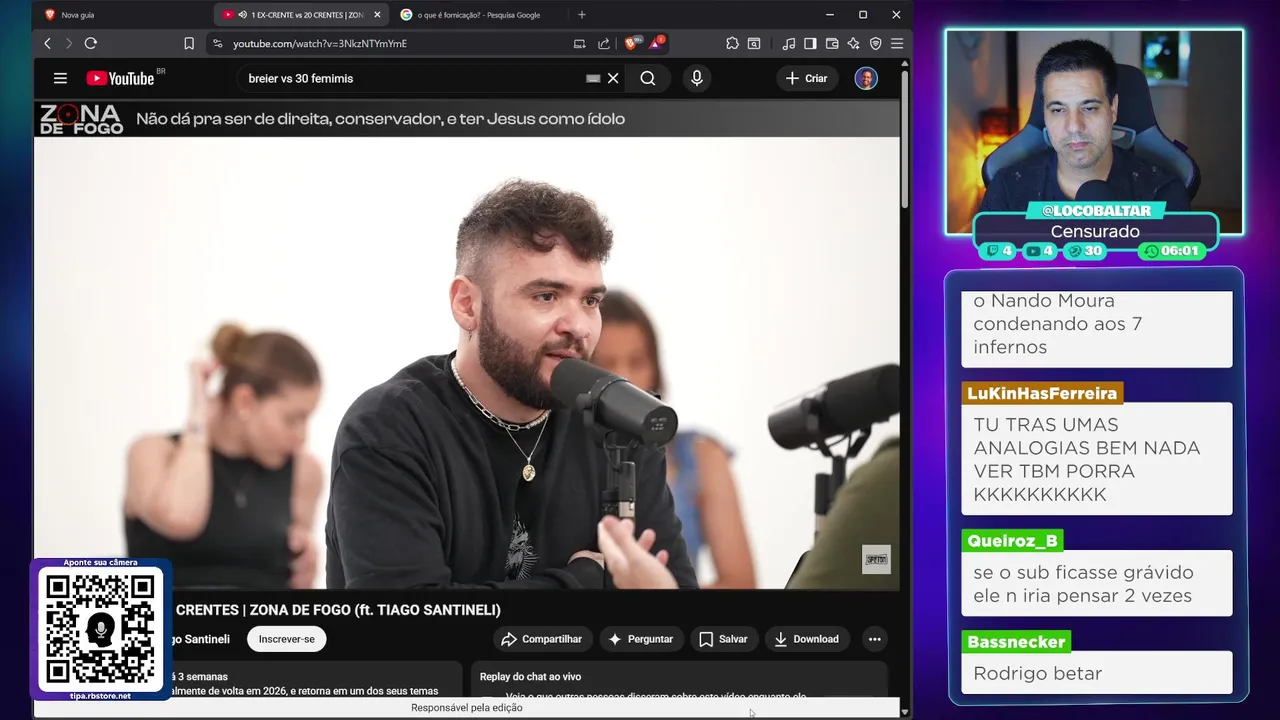The width and height of the screenshot is (1280, 720).
Task: Open Brave Shields lion icon
Action: [631, 43]
